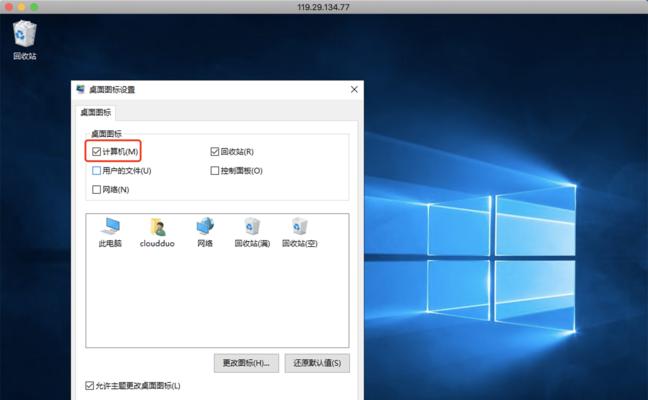Toggle 允许主题更改桌面图标(L) checkbox
The height and width of the screenshot is (400, 648).
pos(89,386)
